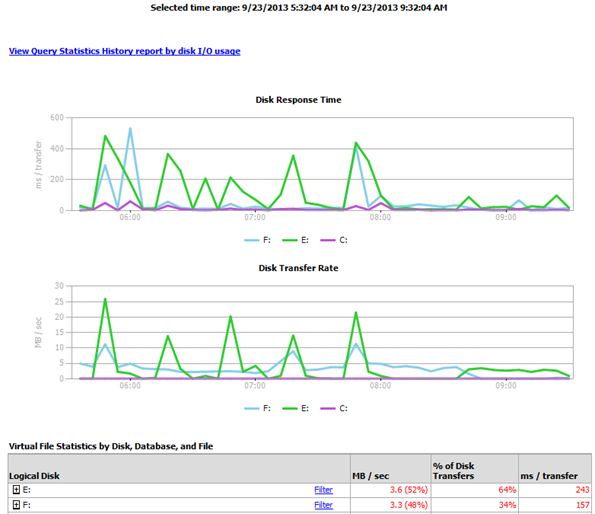This screenshot has height=514, width=595.
Task: Click the Virtual File Statistics table heading
Action: [x=111, y=446]
